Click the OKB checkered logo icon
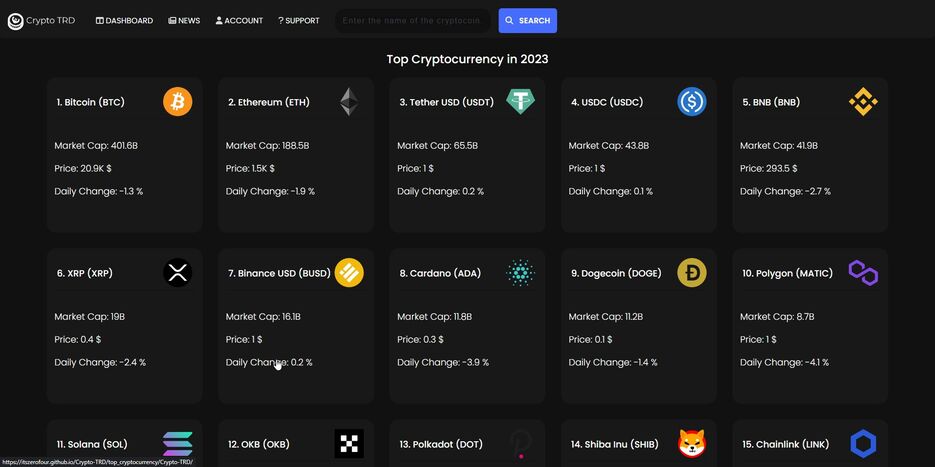Image resolution: width=935 pixels, height=467 pixels. [x=349, y=444]
